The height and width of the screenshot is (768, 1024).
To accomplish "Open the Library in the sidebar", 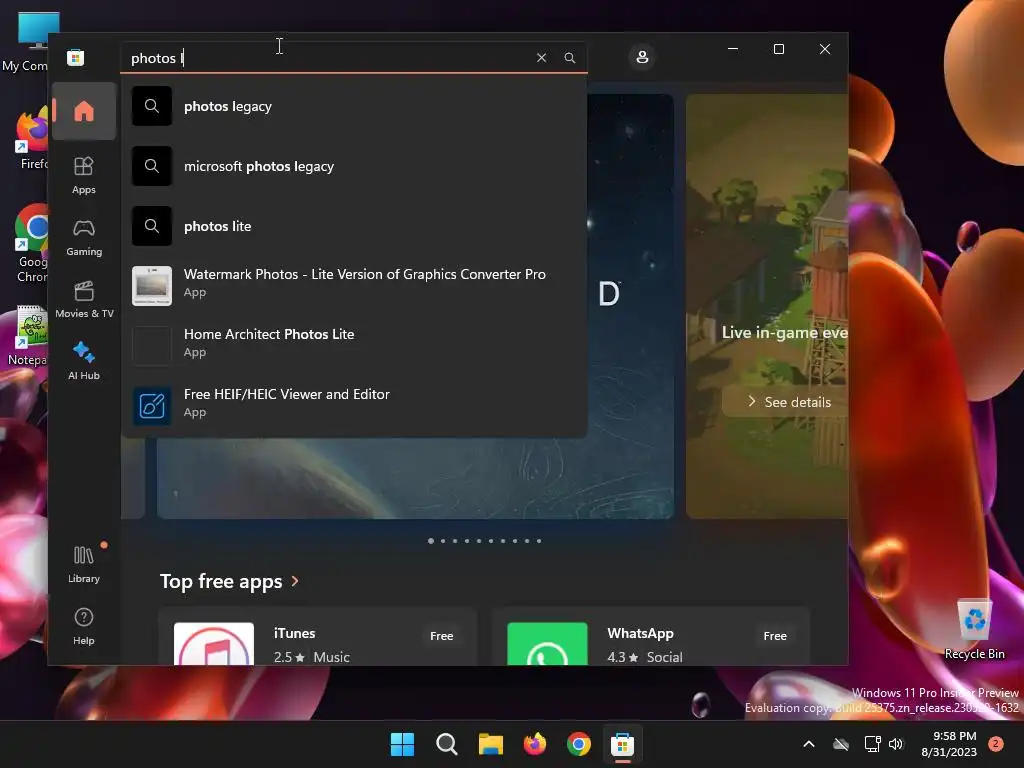I will pos(84,564).
